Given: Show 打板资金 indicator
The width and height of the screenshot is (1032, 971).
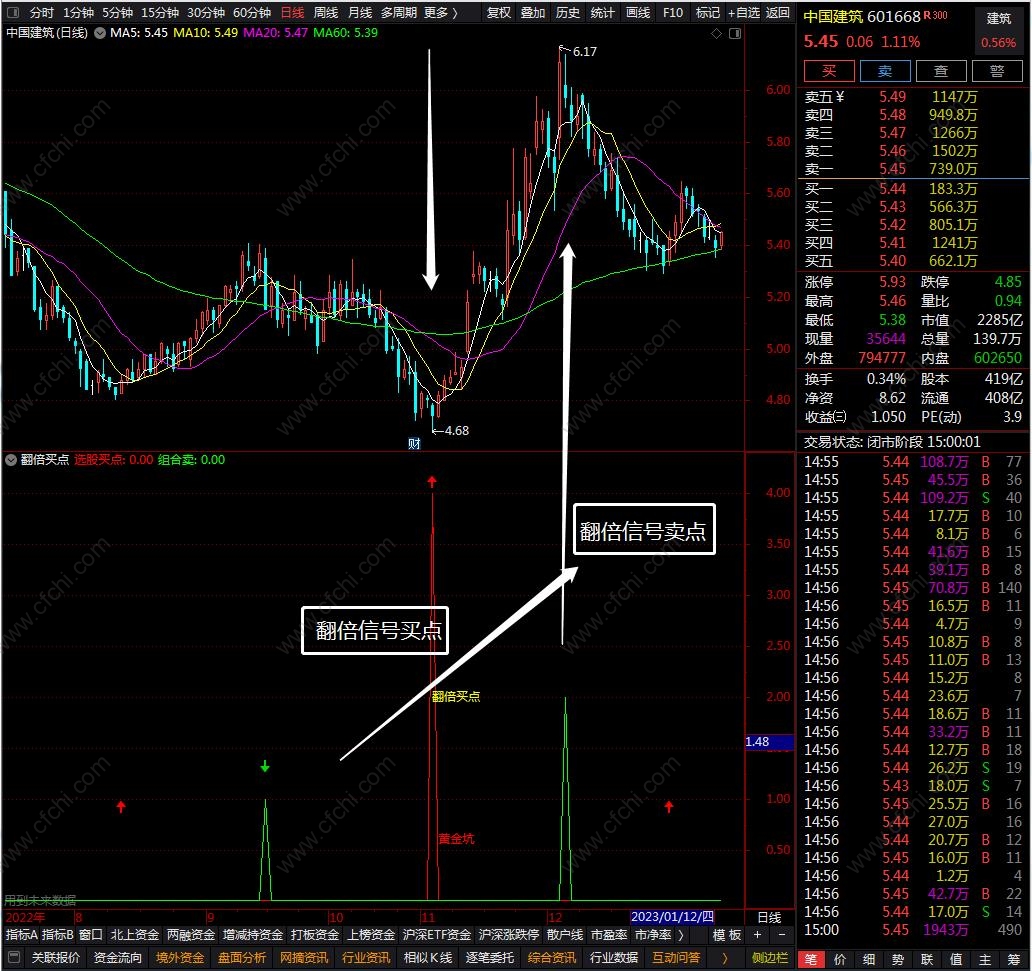Looking at the screenshot, I should click(315, 935).
